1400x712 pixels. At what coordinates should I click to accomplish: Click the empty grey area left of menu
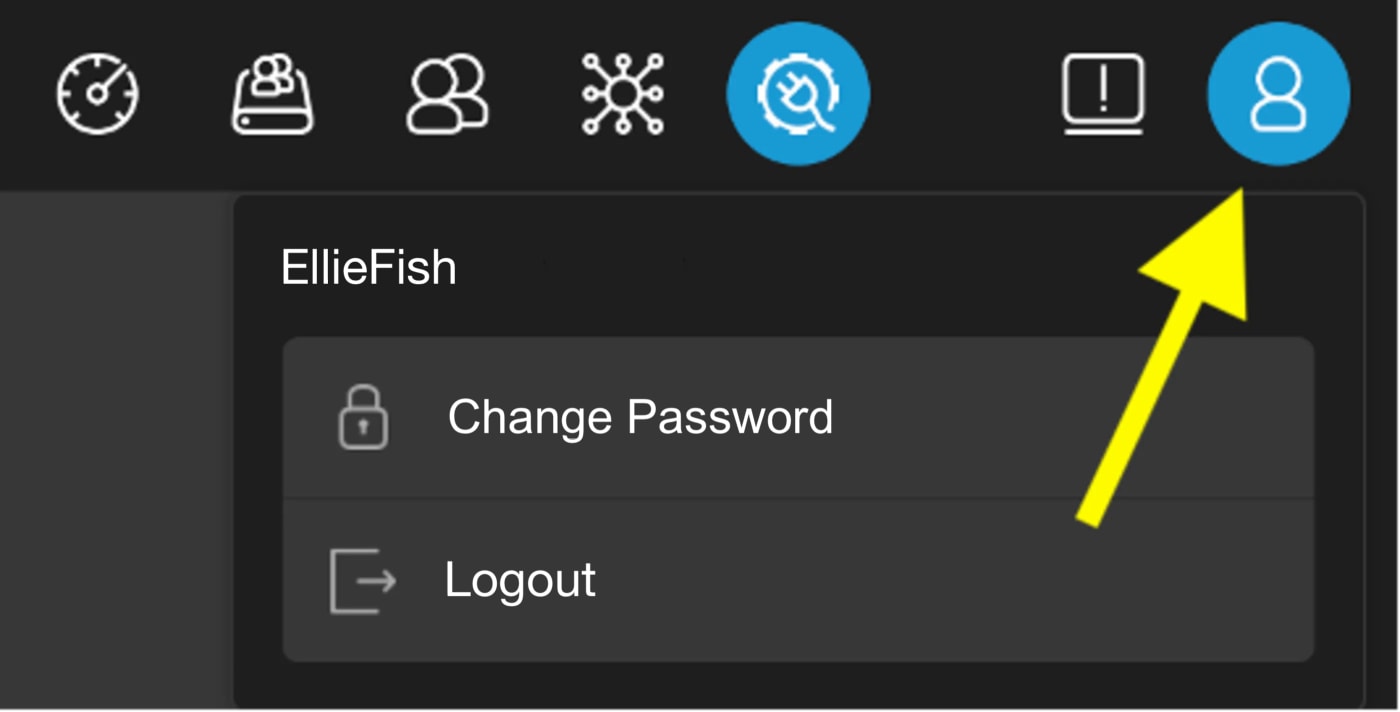pos(116,448)
